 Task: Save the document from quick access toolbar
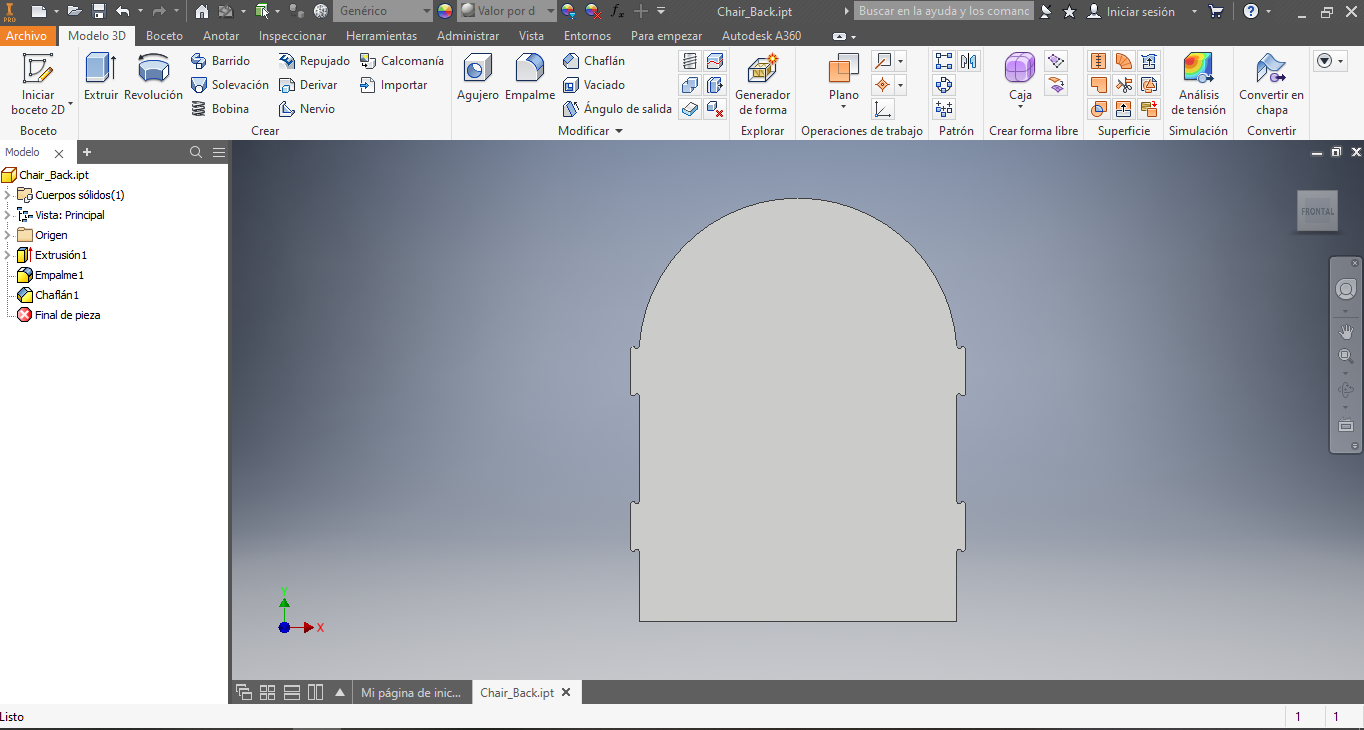[x=99, y=11]
